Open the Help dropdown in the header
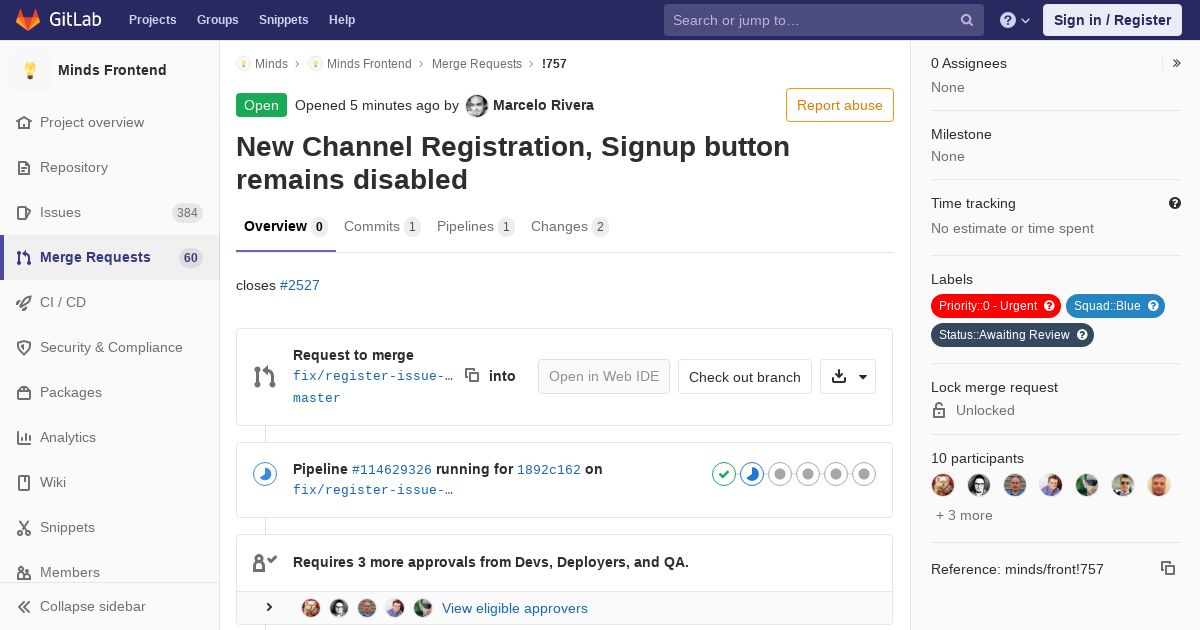The width and height of the screenshot is (1200, 630). (1015, 20)
